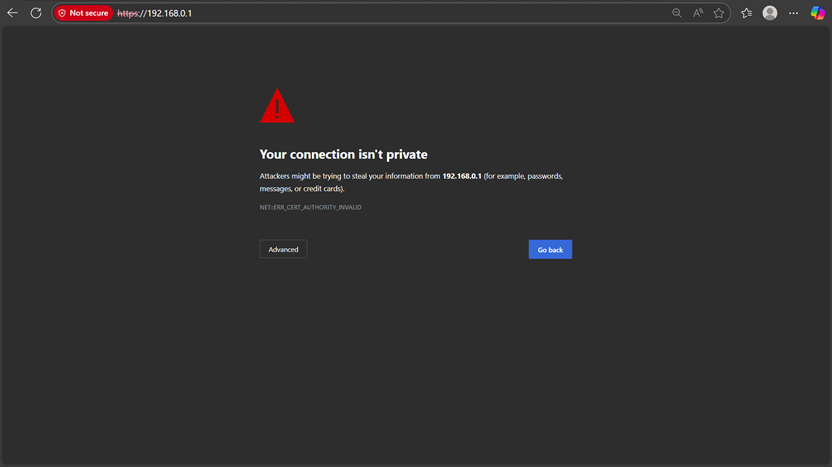Viewport: 832px width, 467px height.
Task: Open the zoom magnifier in address bar
Action: (677, 13)
